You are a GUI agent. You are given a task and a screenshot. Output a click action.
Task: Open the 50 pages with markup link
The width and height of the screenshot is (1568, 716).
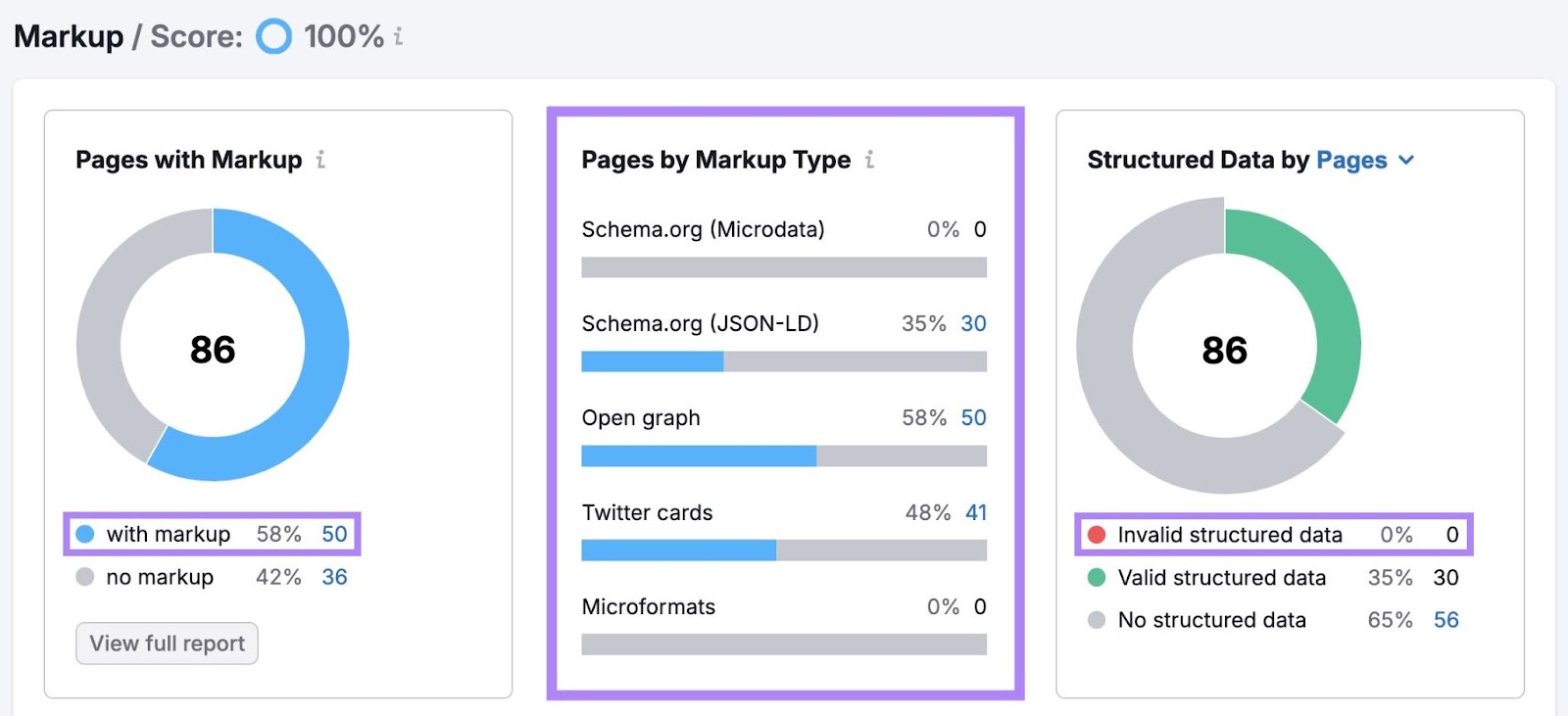pyautogui.click(x=334, y=534)
